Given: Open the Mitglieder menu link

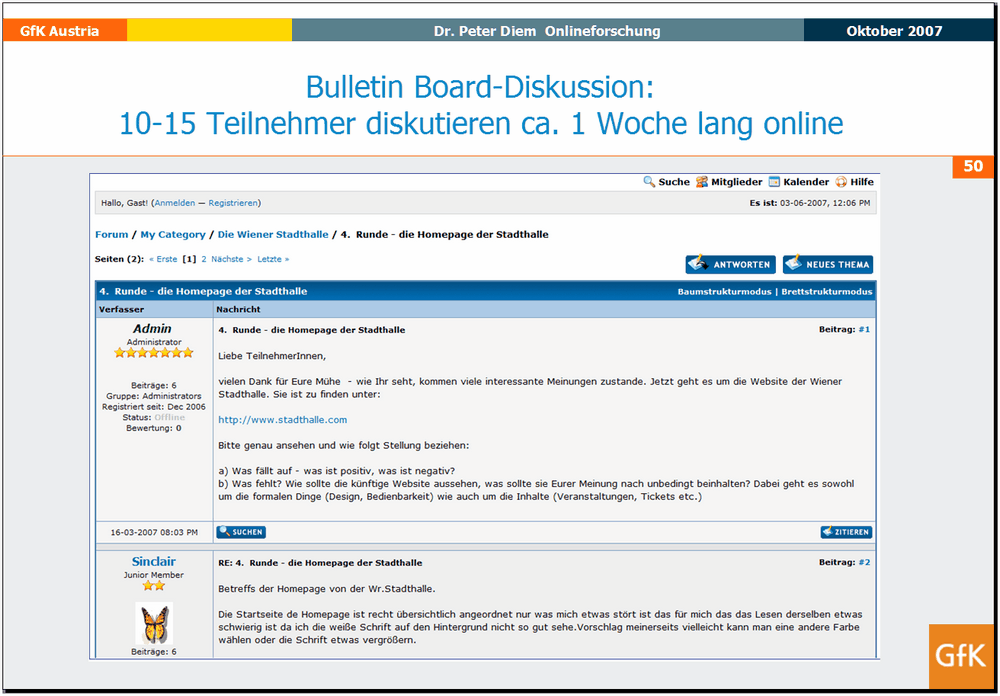Looking at the screenshot, I should 737,182.
